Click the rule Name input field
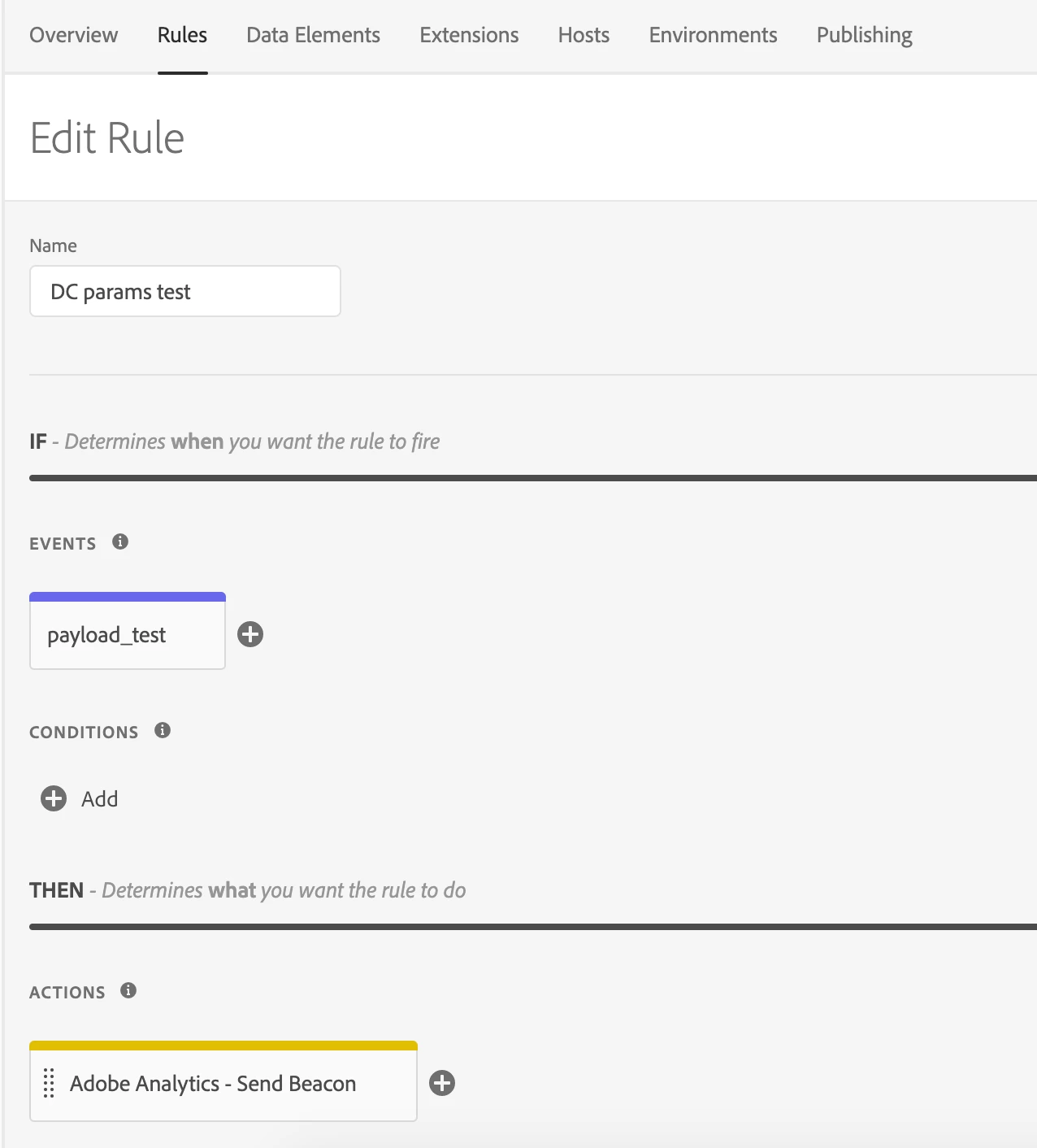This screenshot has width=1037, height=1148. click(x=184, y=291)
